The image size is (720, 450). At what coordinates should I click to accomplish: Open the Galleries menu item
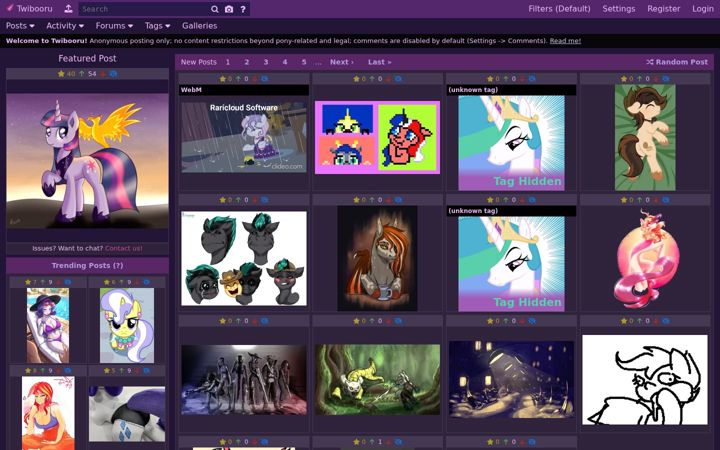pos(199,26)
